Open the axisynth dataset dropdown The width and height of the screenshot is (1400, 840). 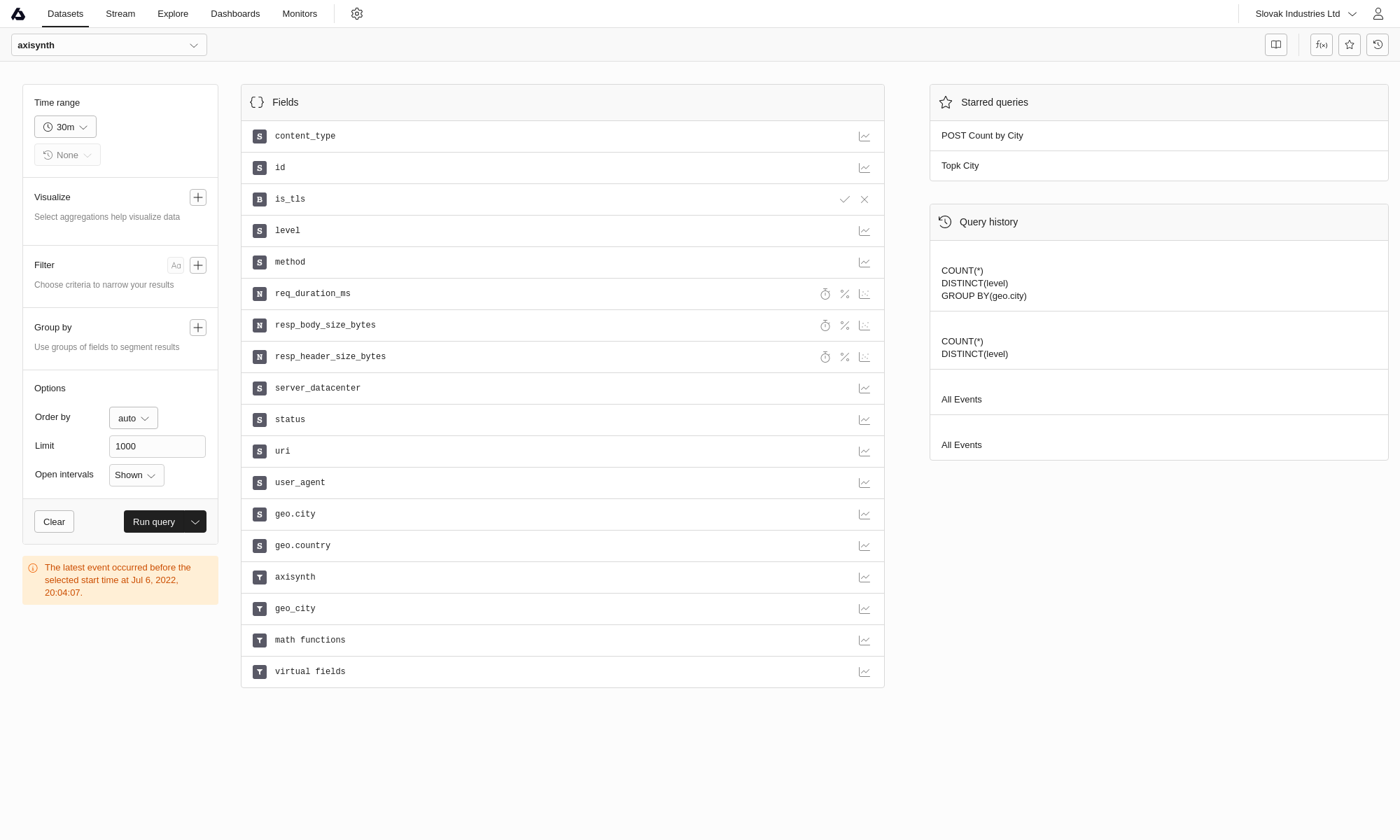pyautogui.click(x=109, y=45)
